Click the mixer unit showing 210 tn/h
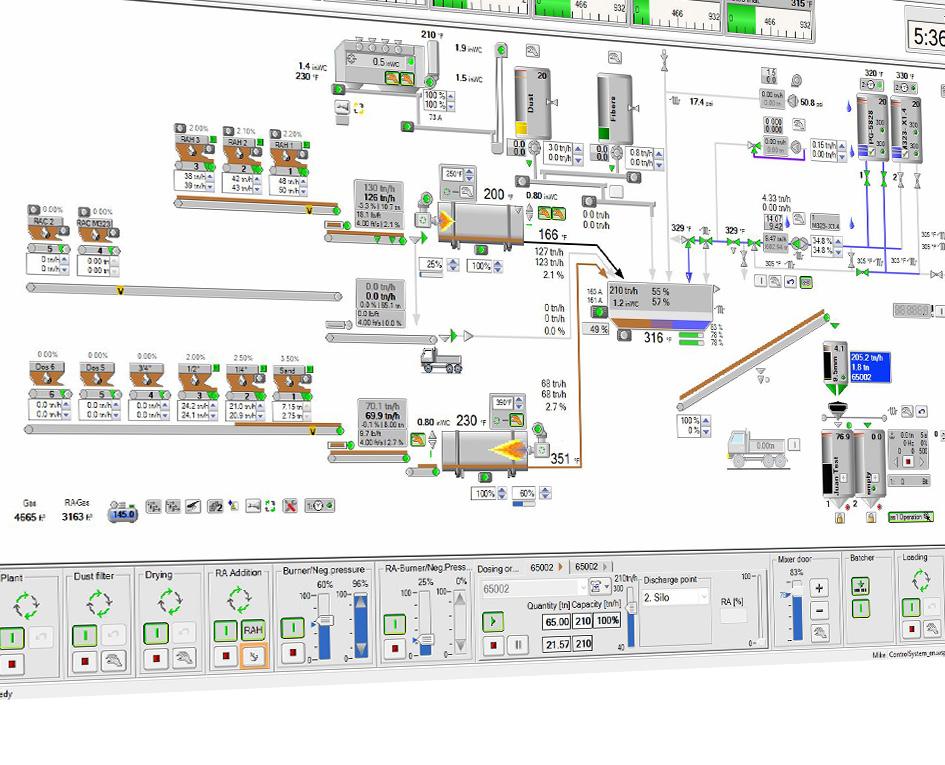 [x=661, y=306]
